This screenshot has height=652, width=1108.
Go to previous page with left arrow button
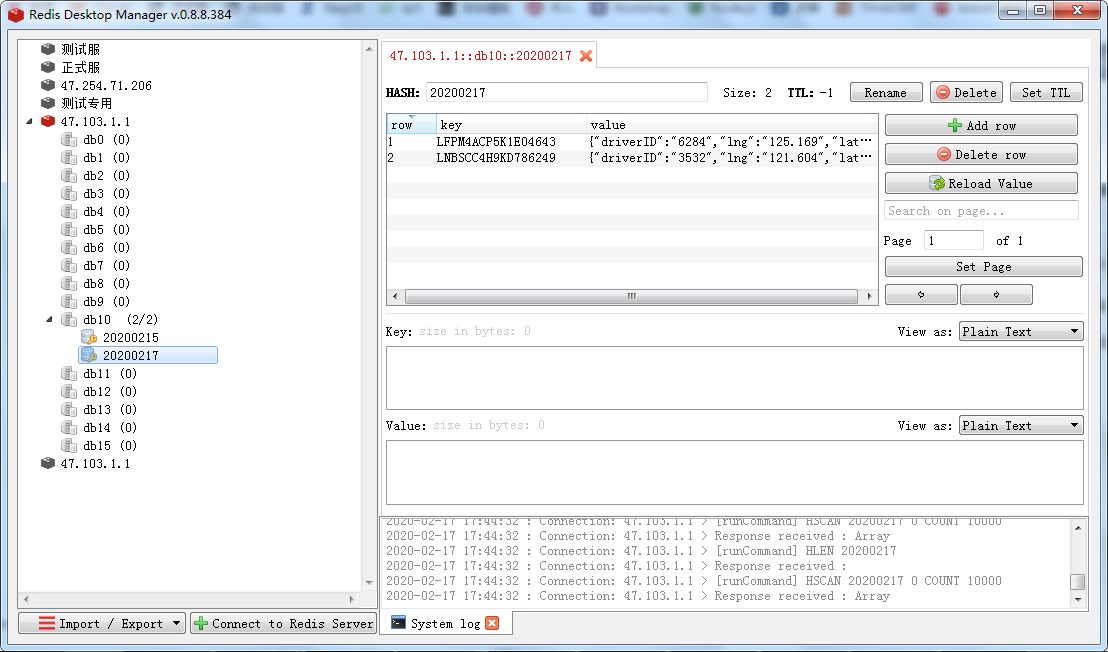pyautogui.click(x=921, y=295)
